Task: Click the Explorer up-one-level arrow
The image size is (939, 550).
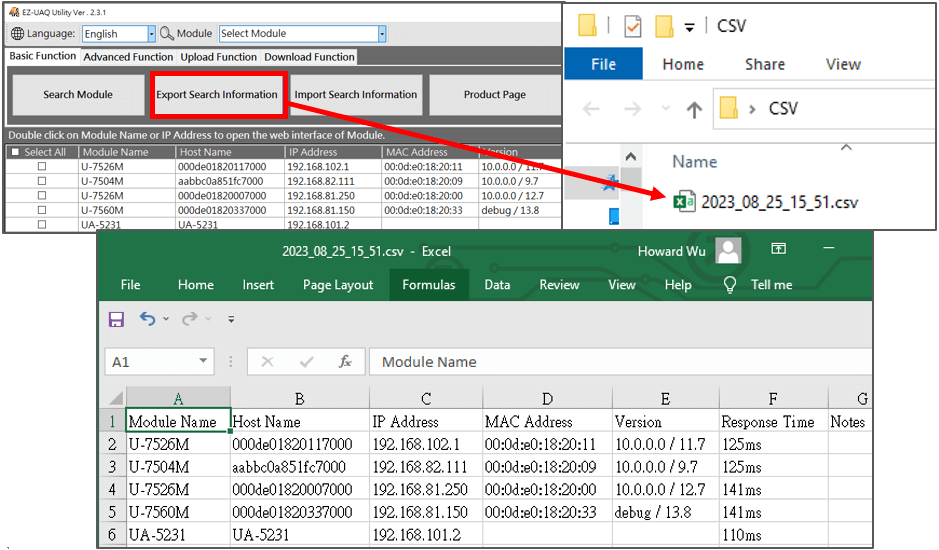Action: point(694,110)
